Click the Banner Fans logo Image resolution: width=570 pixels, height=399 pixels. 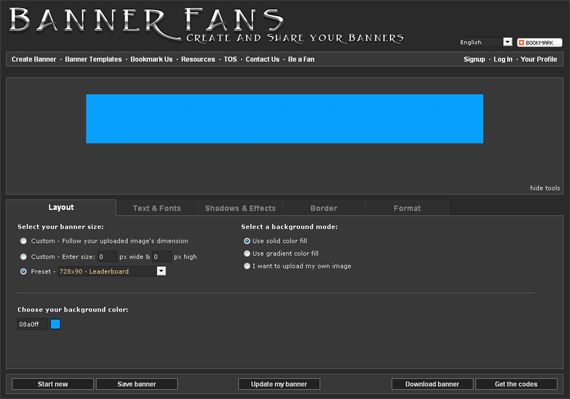pos(206,25)
